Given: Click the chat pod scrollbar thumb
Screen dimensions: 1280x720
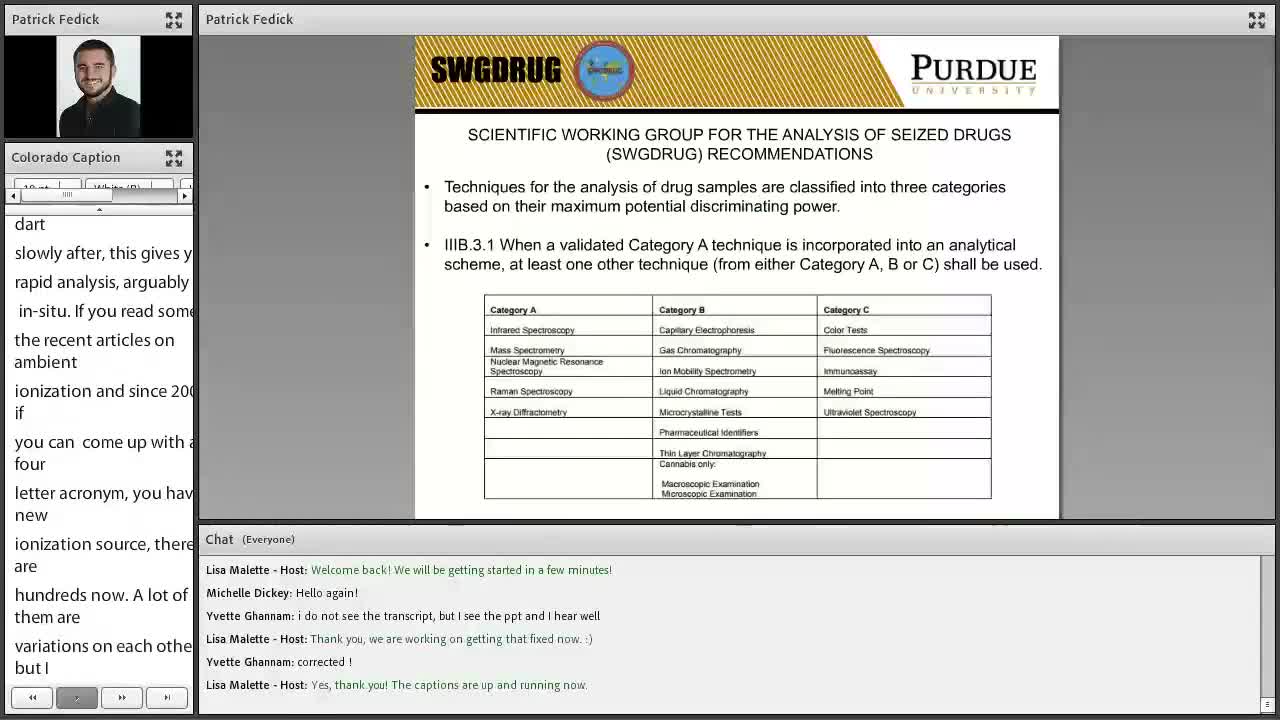Looking at the screenshot, I should click(x=1267, y=704).
